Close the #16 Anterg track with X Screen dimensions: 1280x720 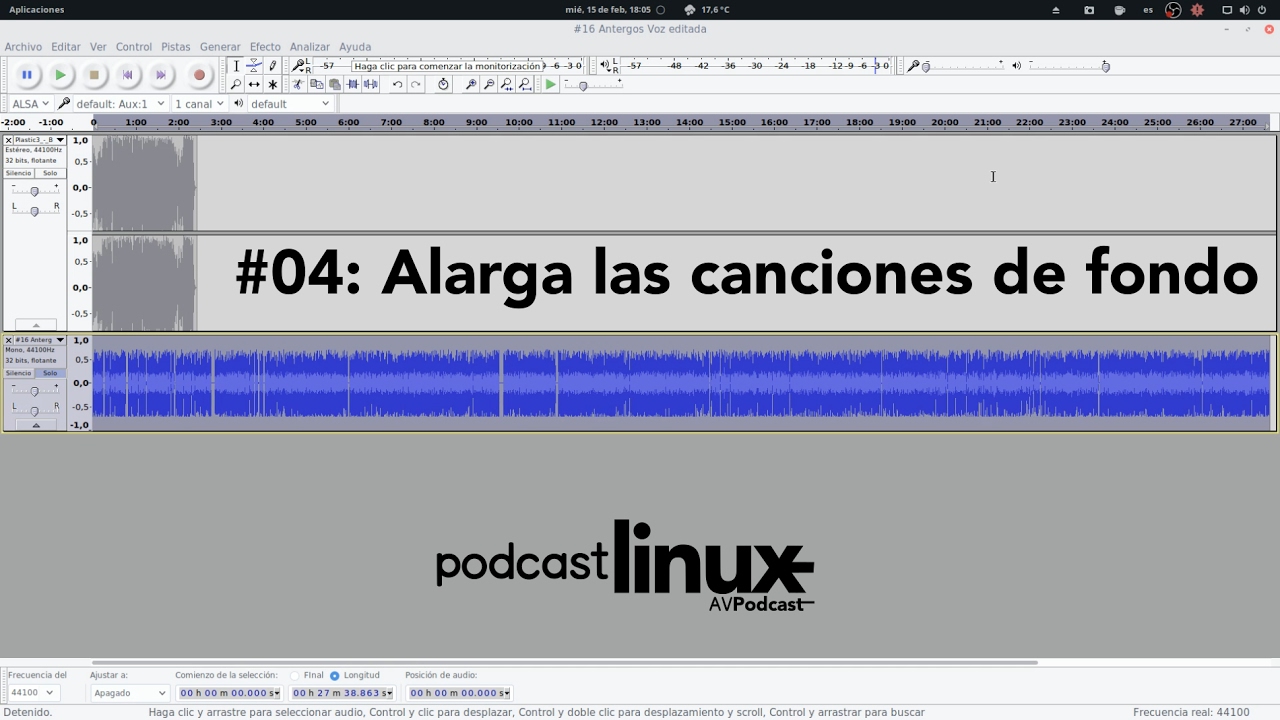(9, 340)
